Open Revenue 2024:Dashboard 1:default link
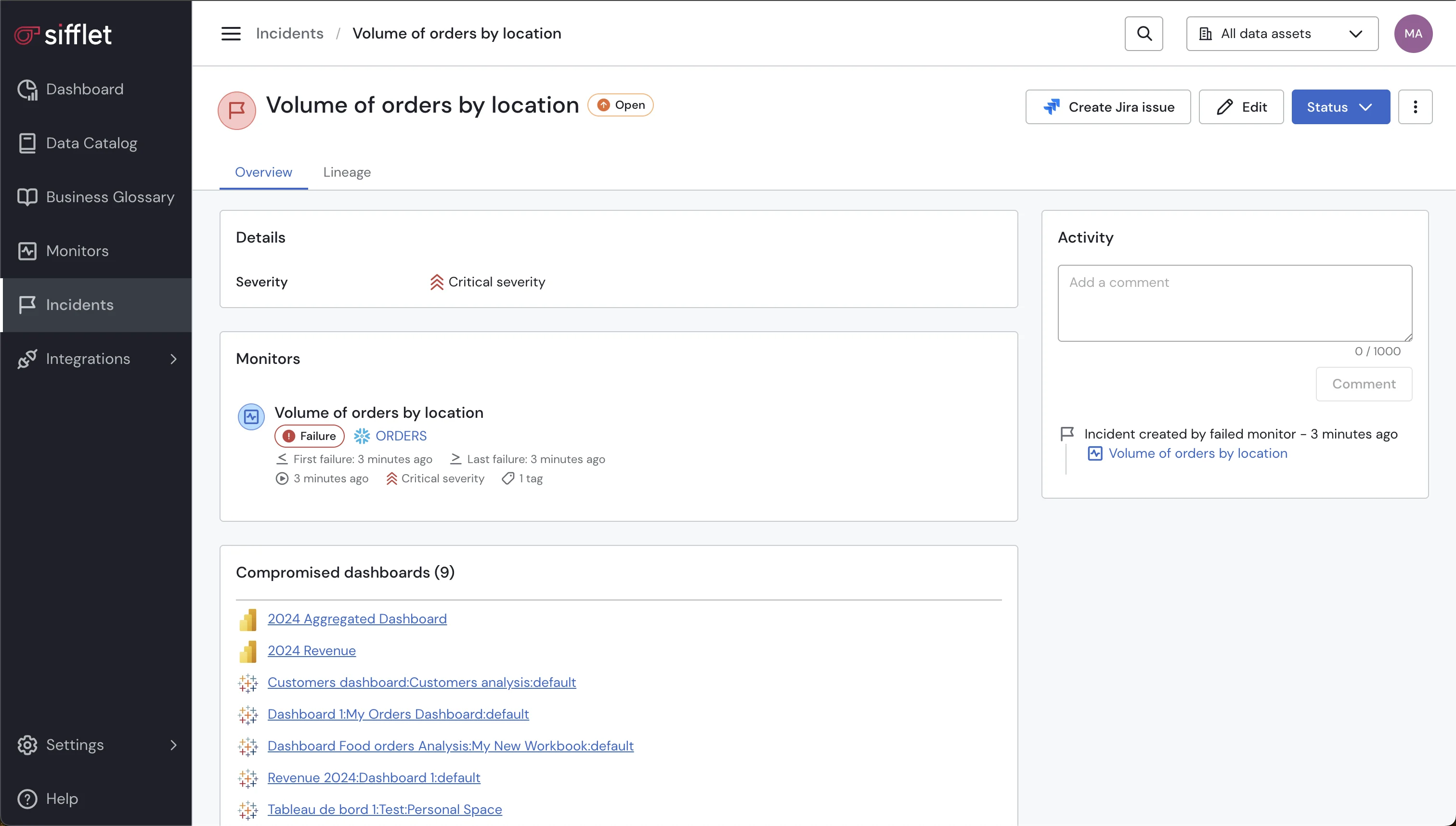This screenshot has height=826, width=1456. point(374,778)
